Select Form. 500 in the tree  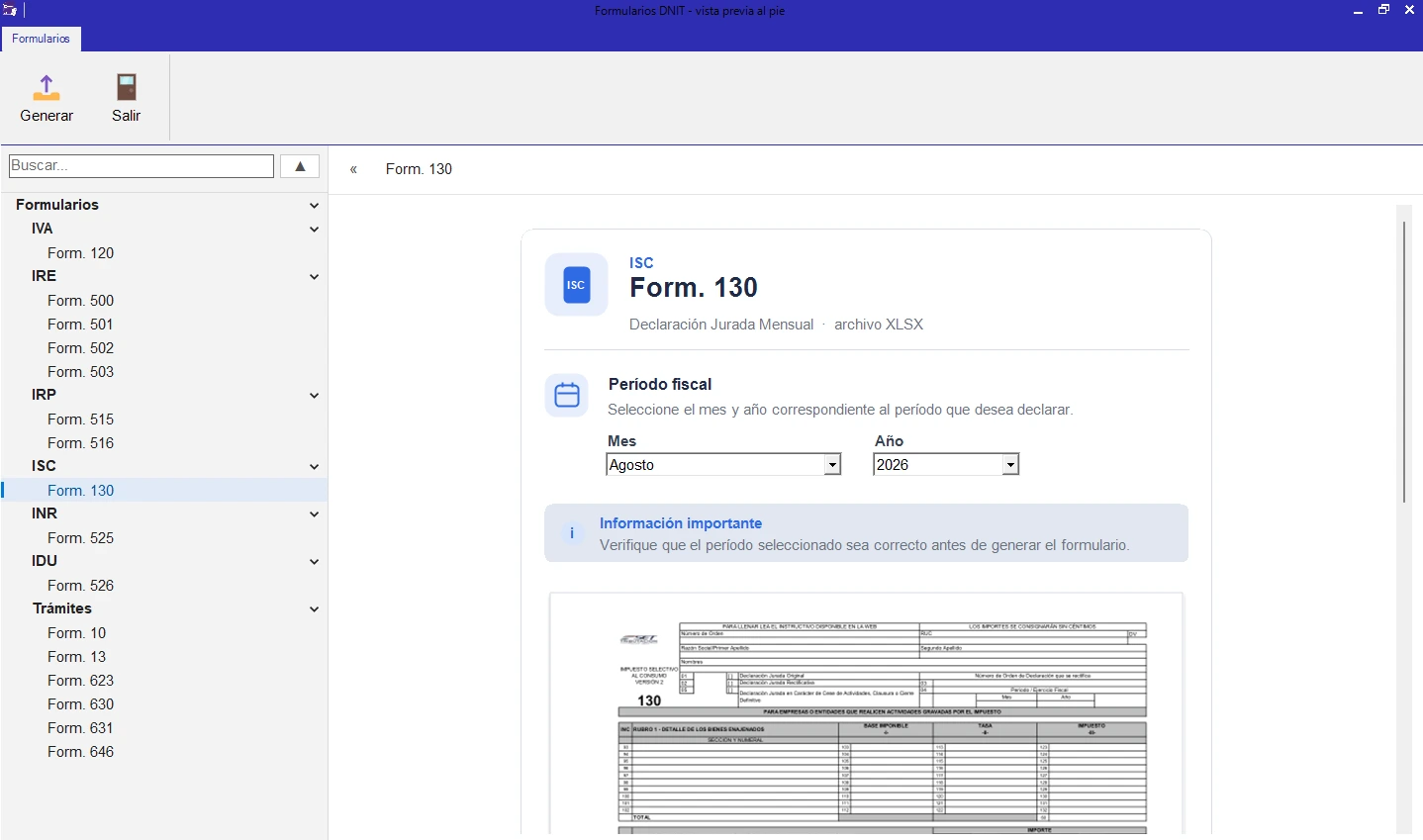(x=80, y=301)
